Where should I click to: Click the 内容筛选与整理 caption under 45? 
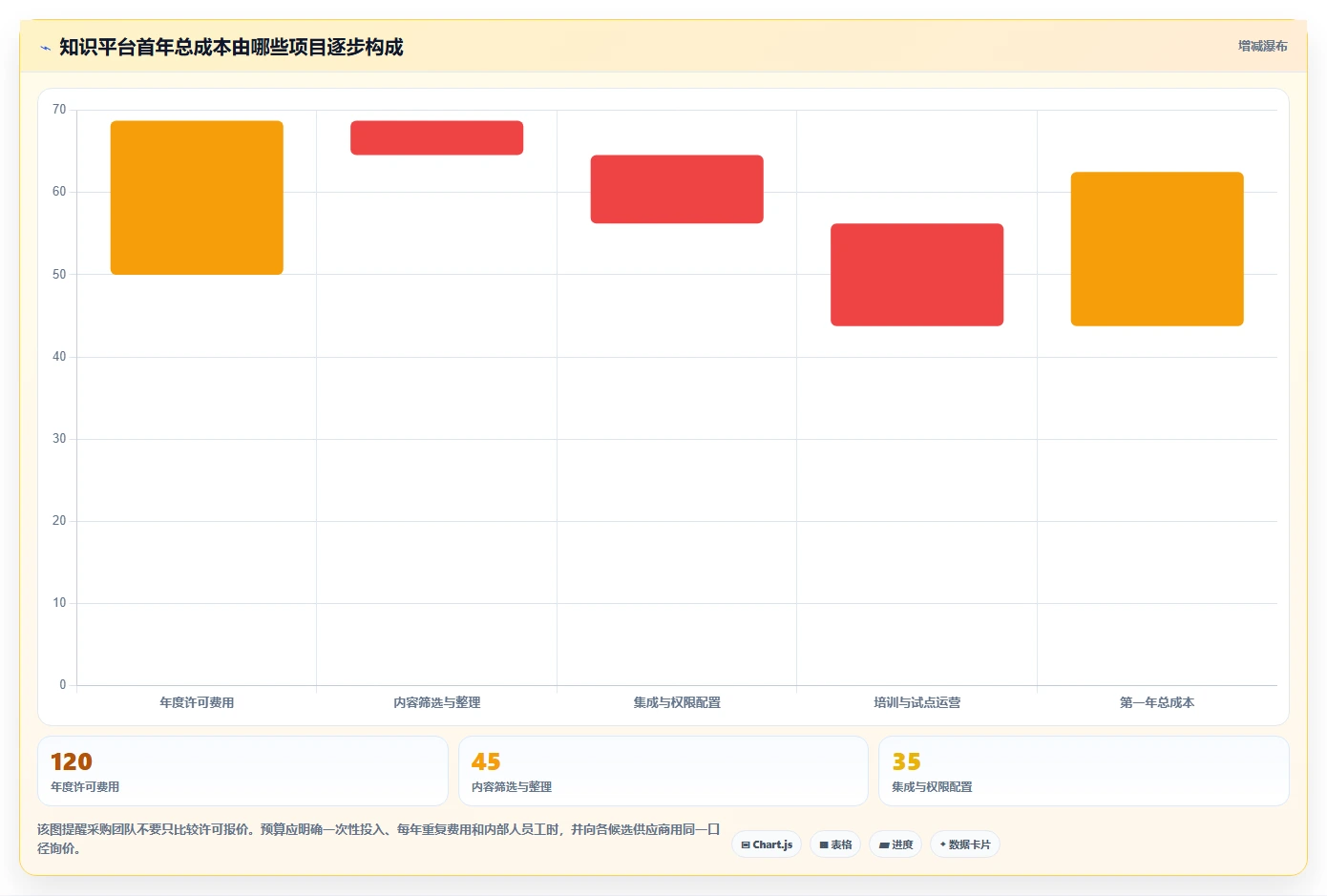[x=512, y=787]
